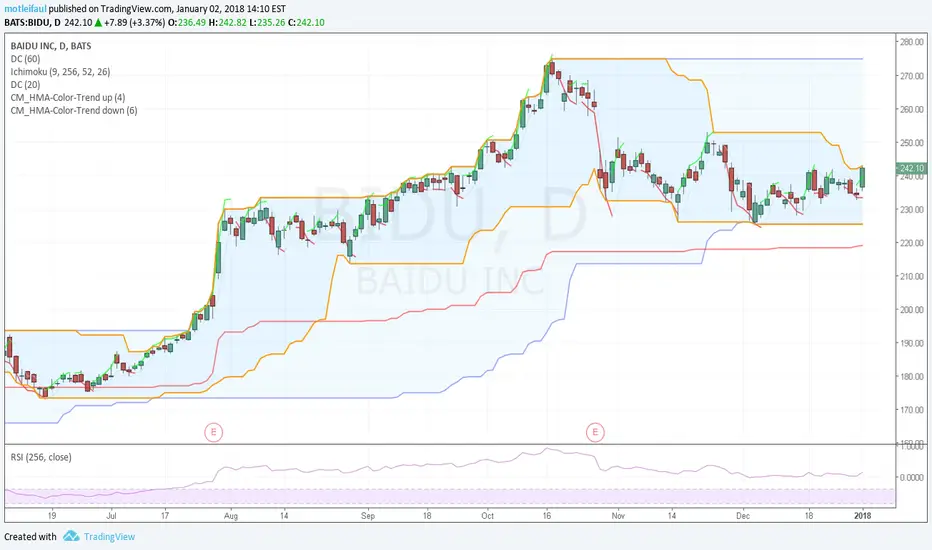Viewport: 932px width, 550px height.
Task: Click the TradingView cloud logo icon
Action: click(x=71, y=536)
